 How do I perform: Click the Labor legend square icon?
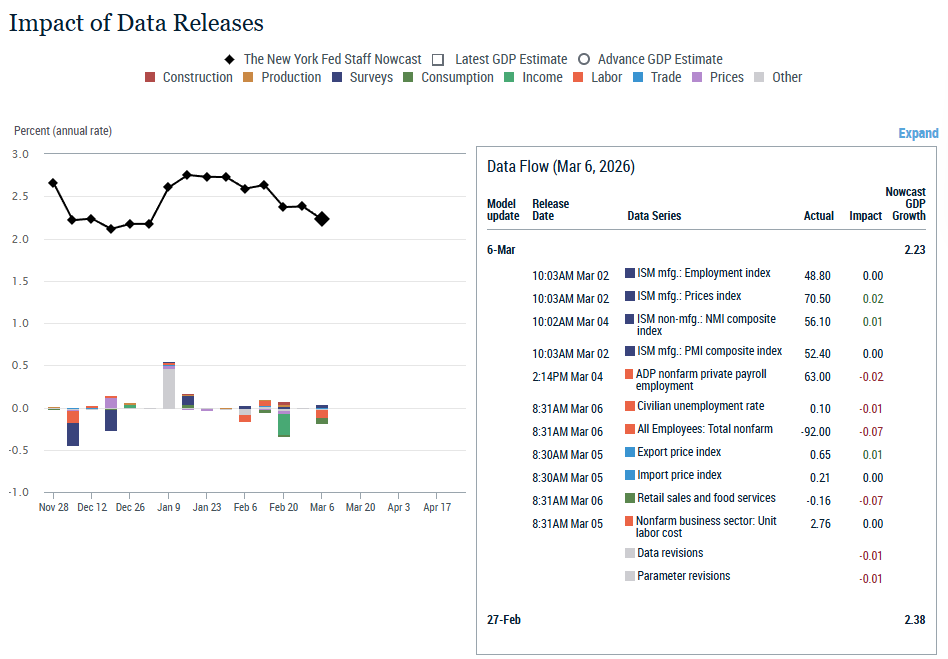pyautogui.click(x=578, y=77)
